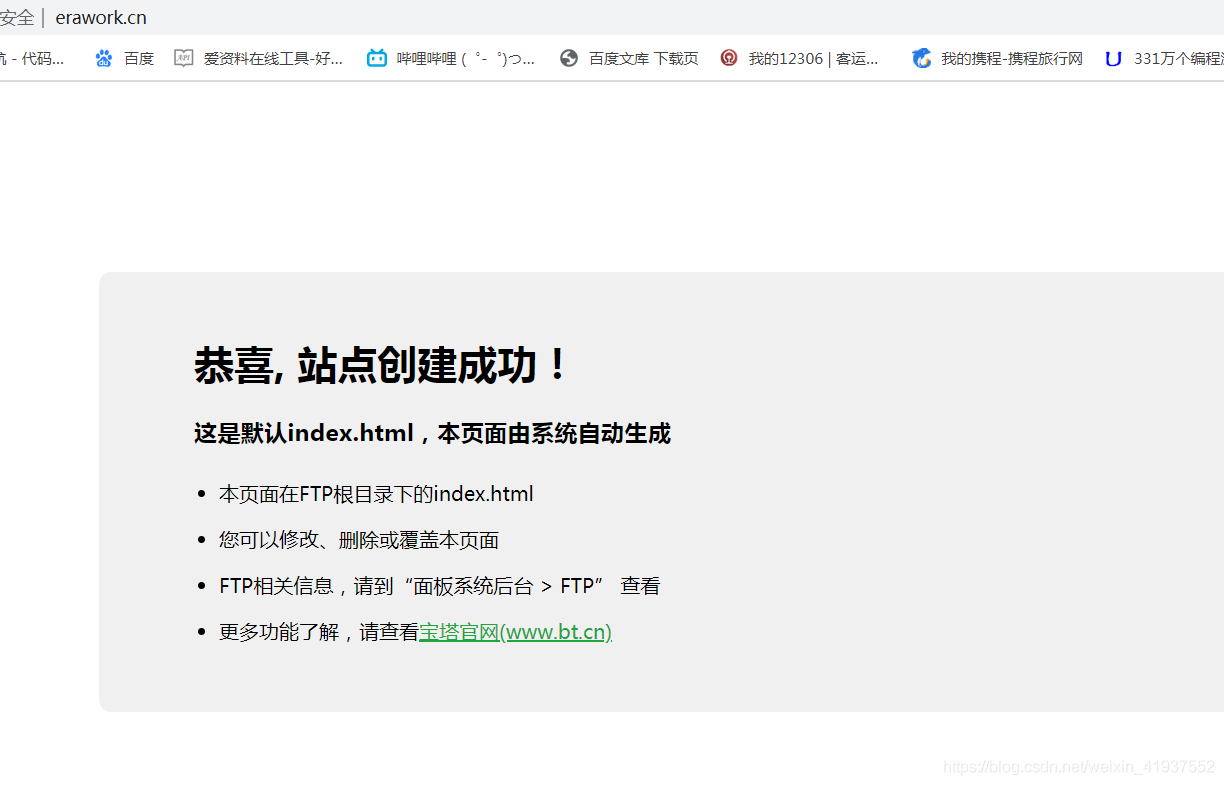1224x785 pixels.
Task: Open the 宝塔官网(www.bt.cn) link
Action: pos(514,632)
